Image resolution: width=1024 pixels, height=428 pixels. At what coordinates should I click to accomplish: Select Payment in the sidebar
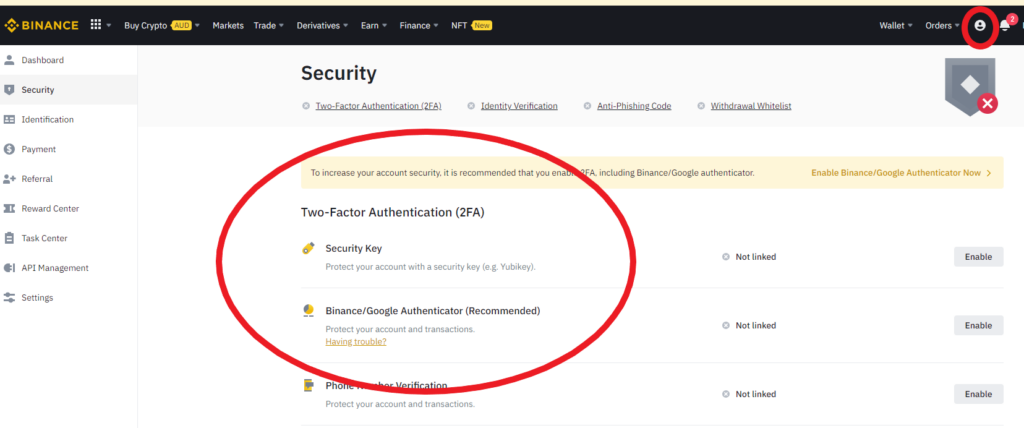point(39,149)
